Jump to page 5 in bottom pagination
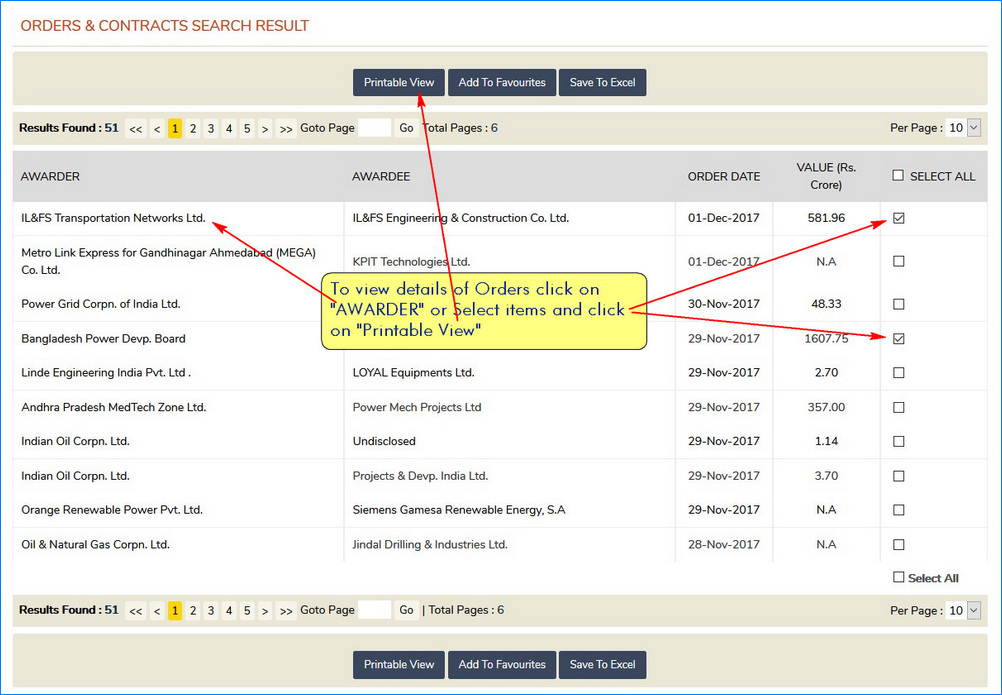1002x695 pixels. click(247, 610)
